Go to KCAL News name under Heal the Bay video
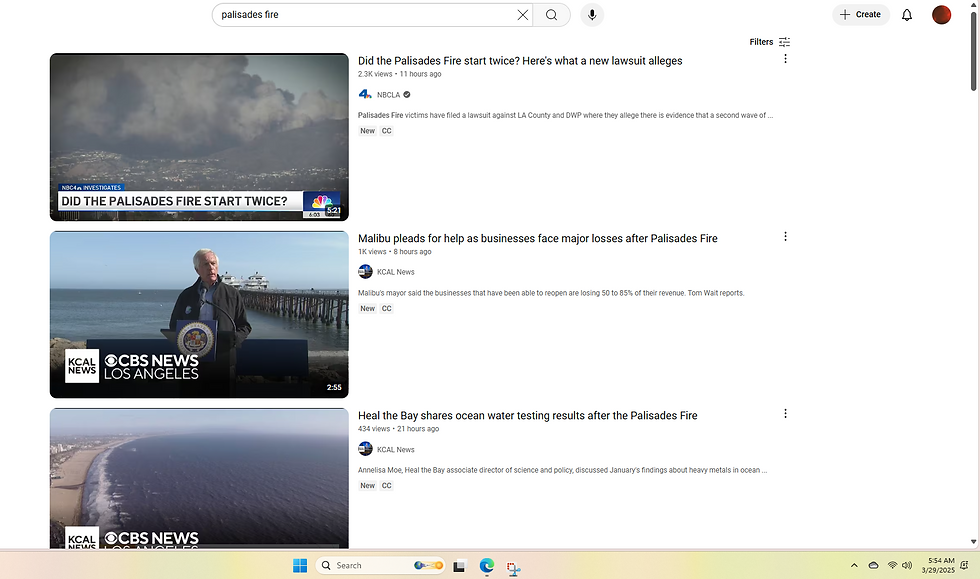980x579 pixels. (x=396, y=450)
